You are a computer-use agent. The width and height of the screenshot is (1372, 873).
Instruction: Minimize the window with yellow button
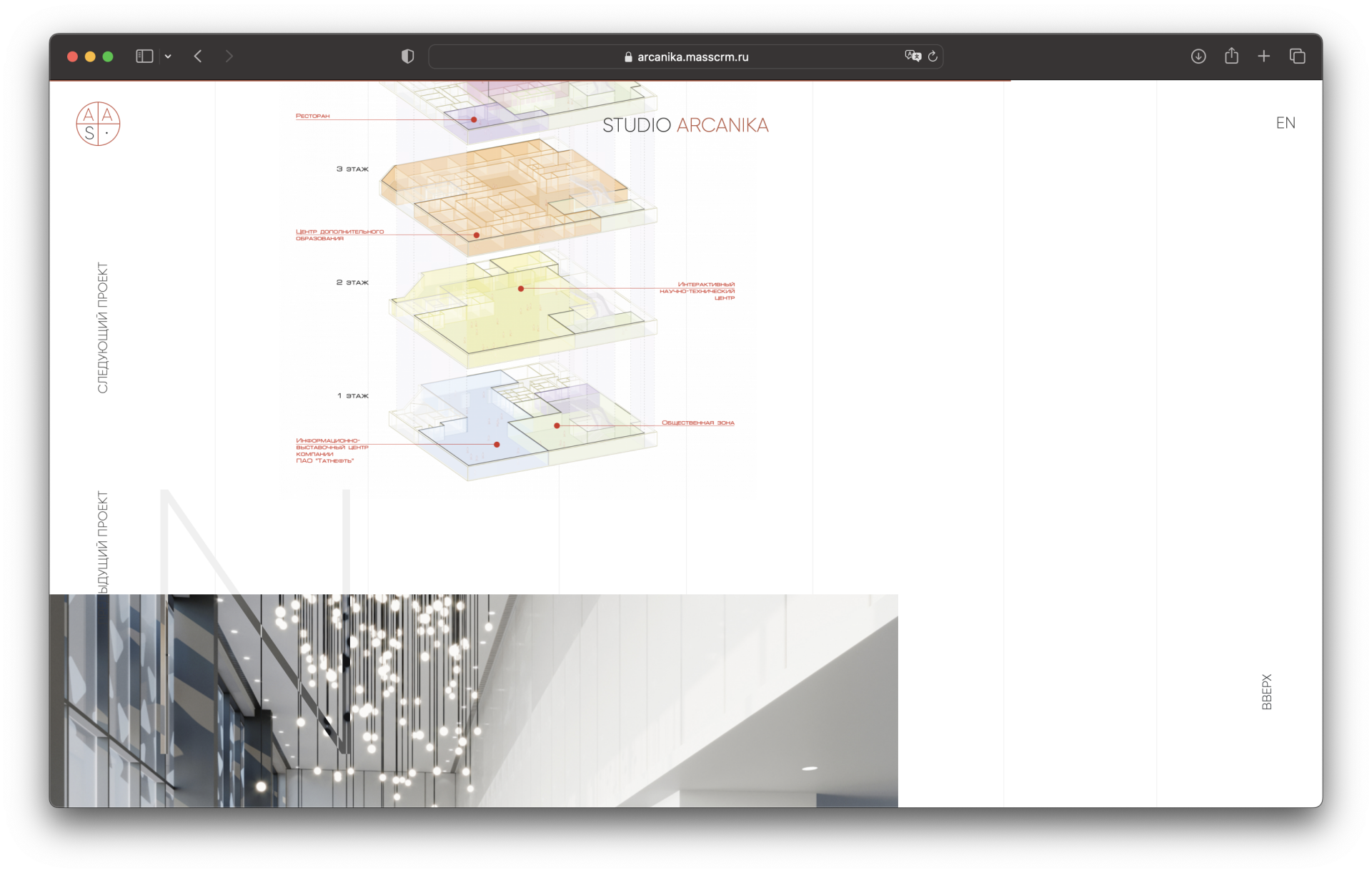pyautogui.click(x=90, y=56)
